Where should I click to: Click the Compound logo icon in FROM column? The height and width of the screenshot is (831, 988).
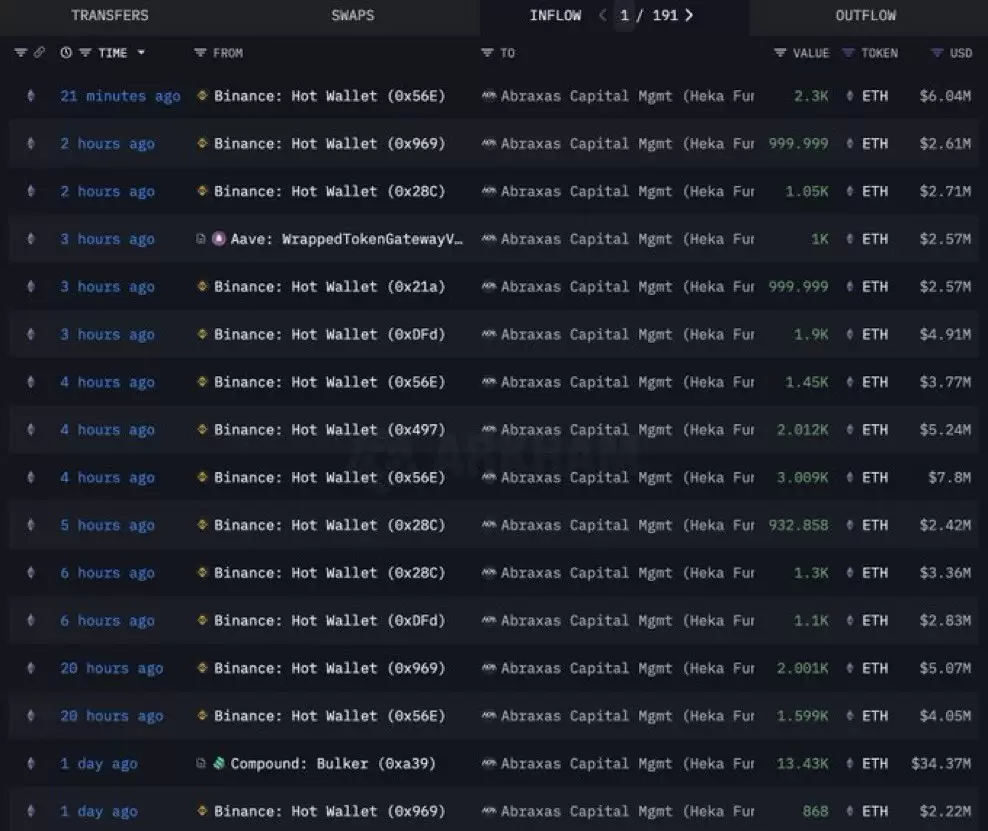pos(219,764)
